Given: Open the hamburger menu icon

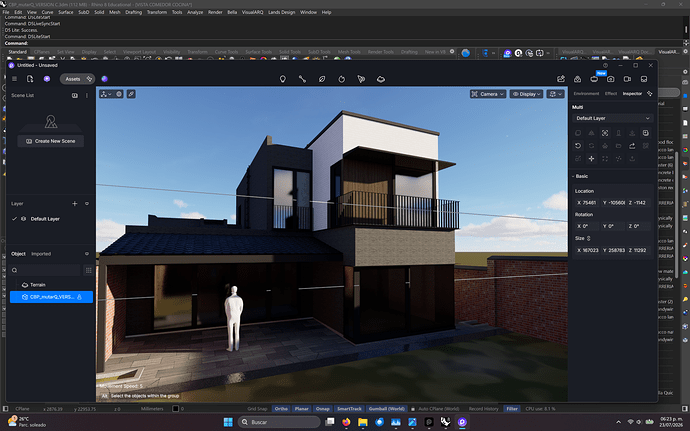Looking at the screenshot, I should [x=15, y=79].
